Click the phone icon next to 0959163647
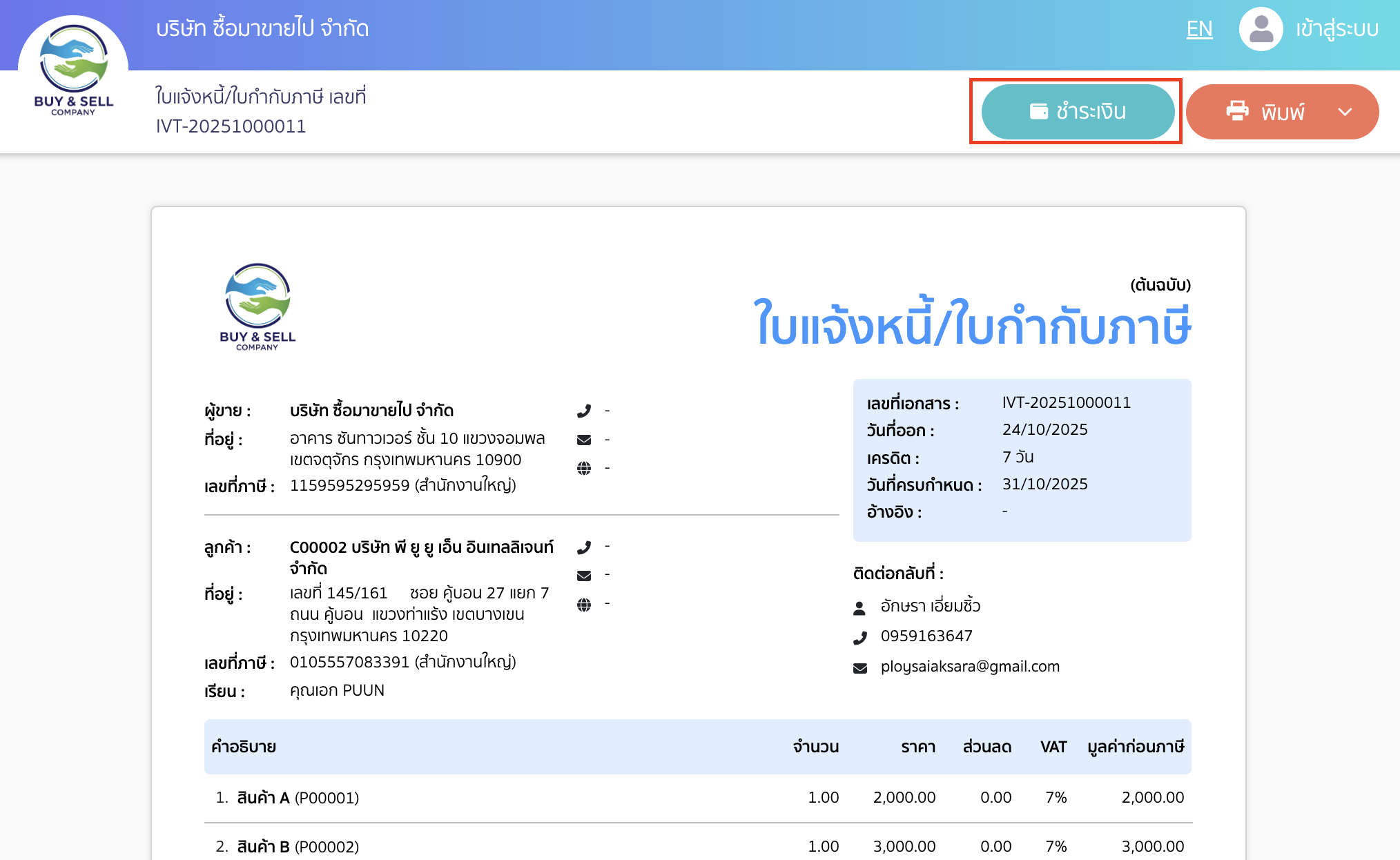The image size is (1400, 860). (x=859, y=636)
